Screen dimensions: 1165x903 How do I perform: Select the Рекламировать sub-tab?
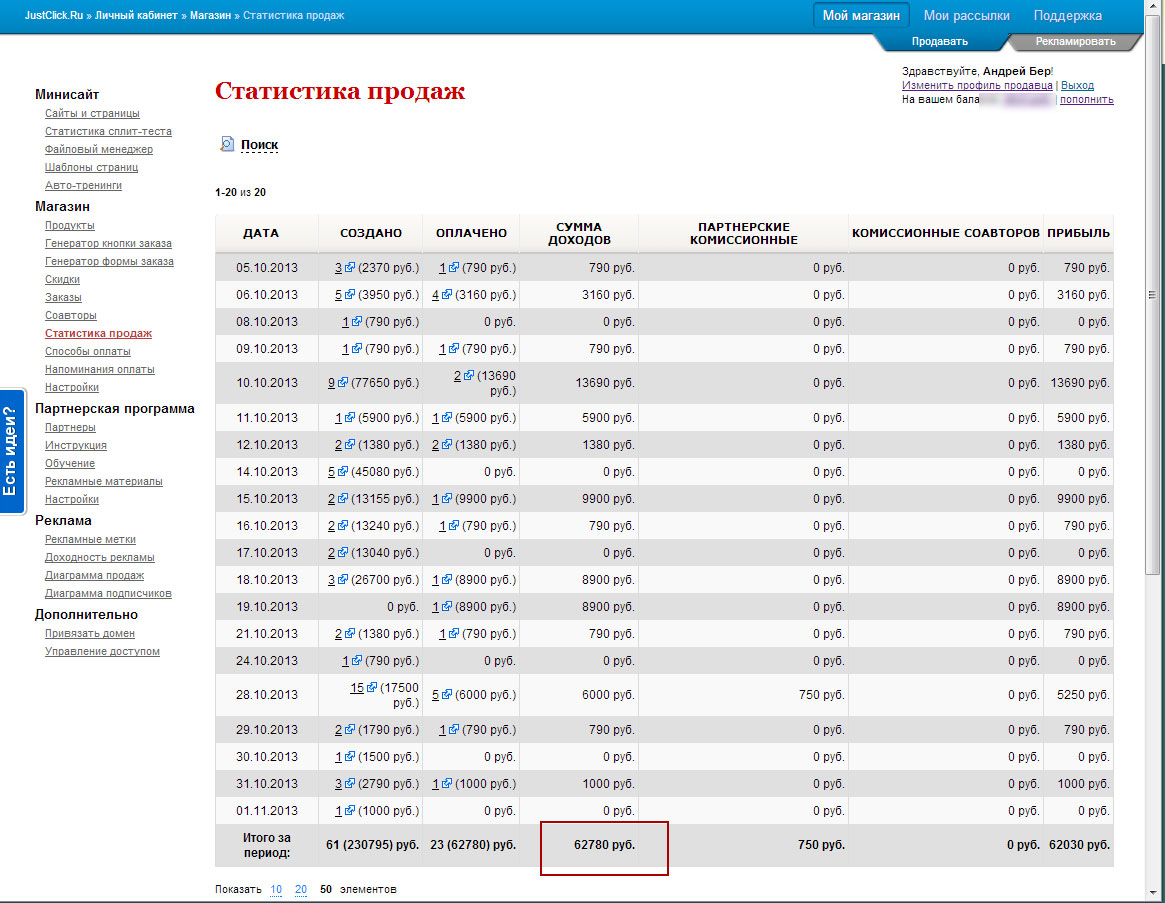point(1075,42)
